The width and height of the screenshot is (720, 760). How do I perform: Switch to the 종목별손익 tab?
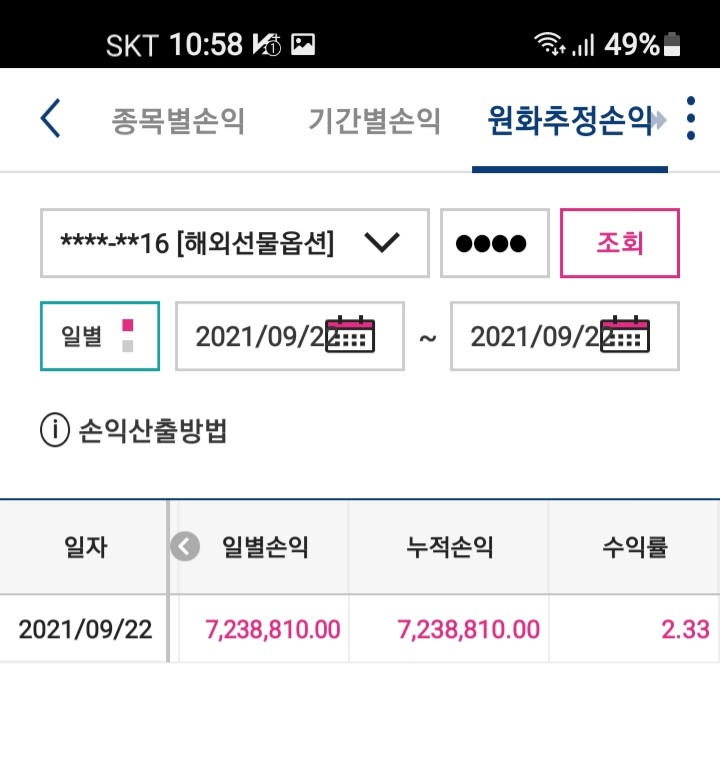(x=177, y=121)
